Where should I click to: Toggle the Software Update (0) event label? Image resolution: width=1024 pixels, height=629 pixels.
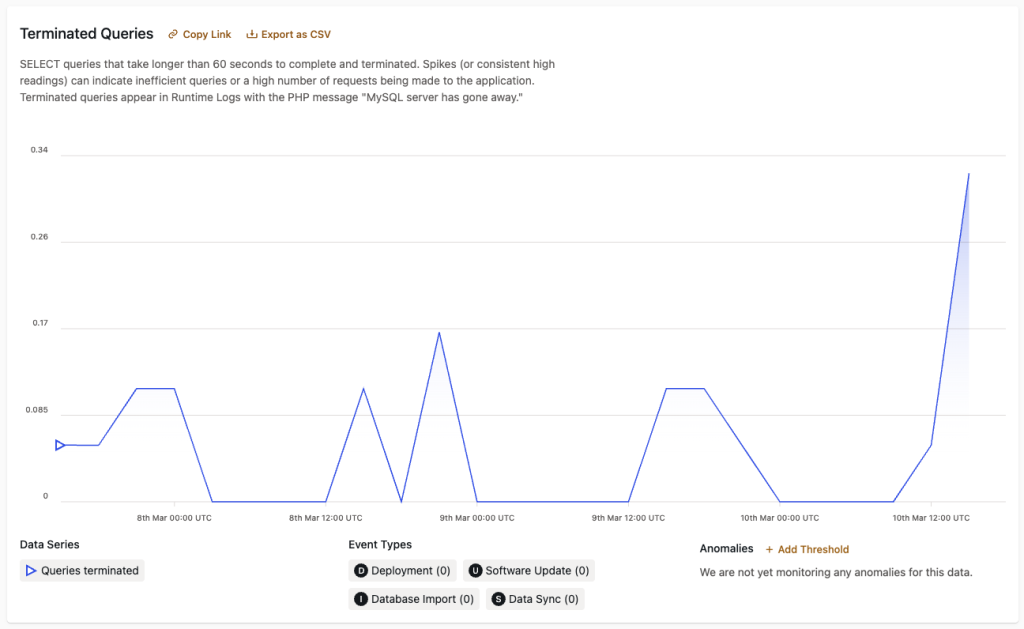click(537, 571)
